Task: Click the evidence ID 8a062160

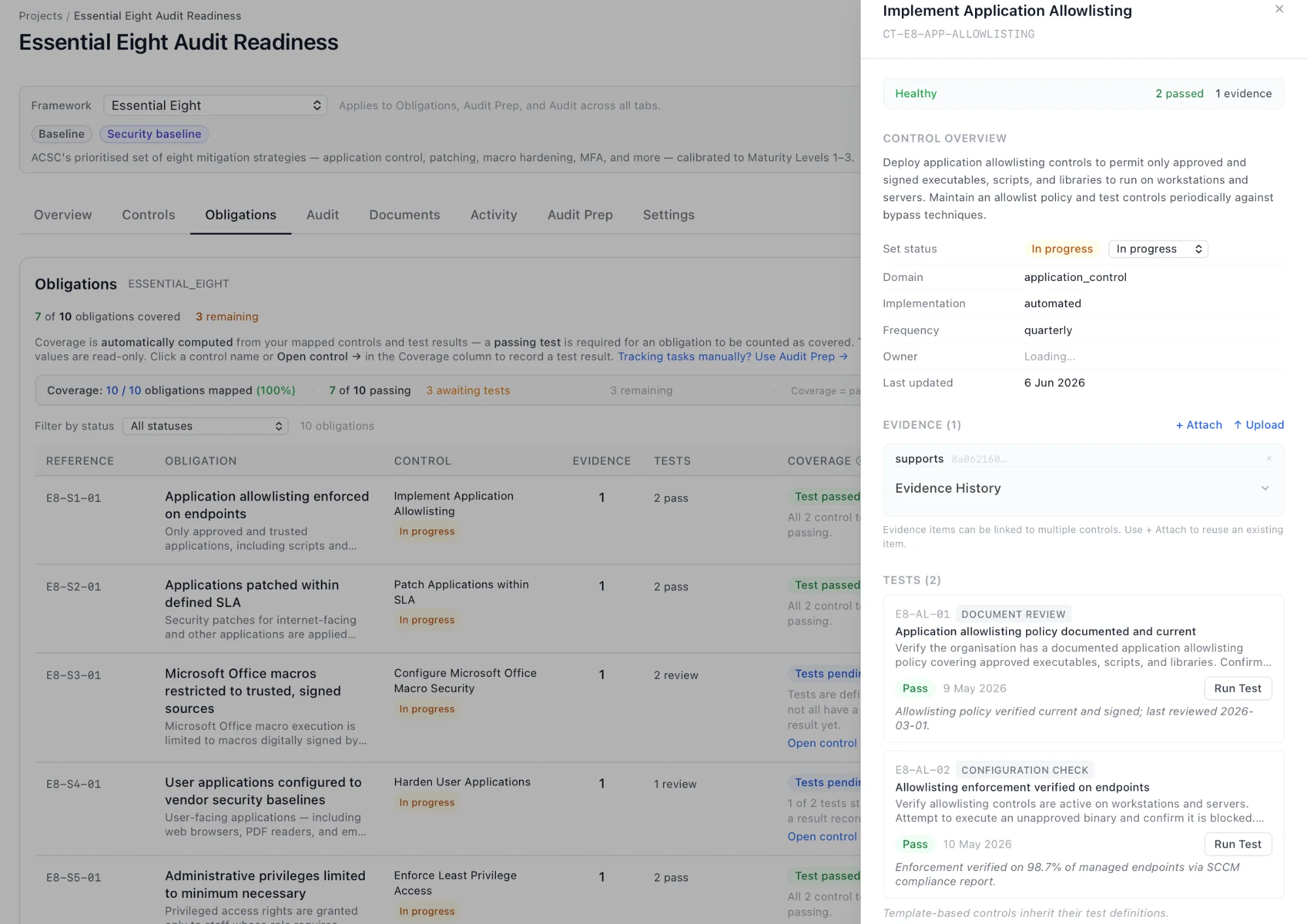Action: pyautogui.click(x=978, y=459)
